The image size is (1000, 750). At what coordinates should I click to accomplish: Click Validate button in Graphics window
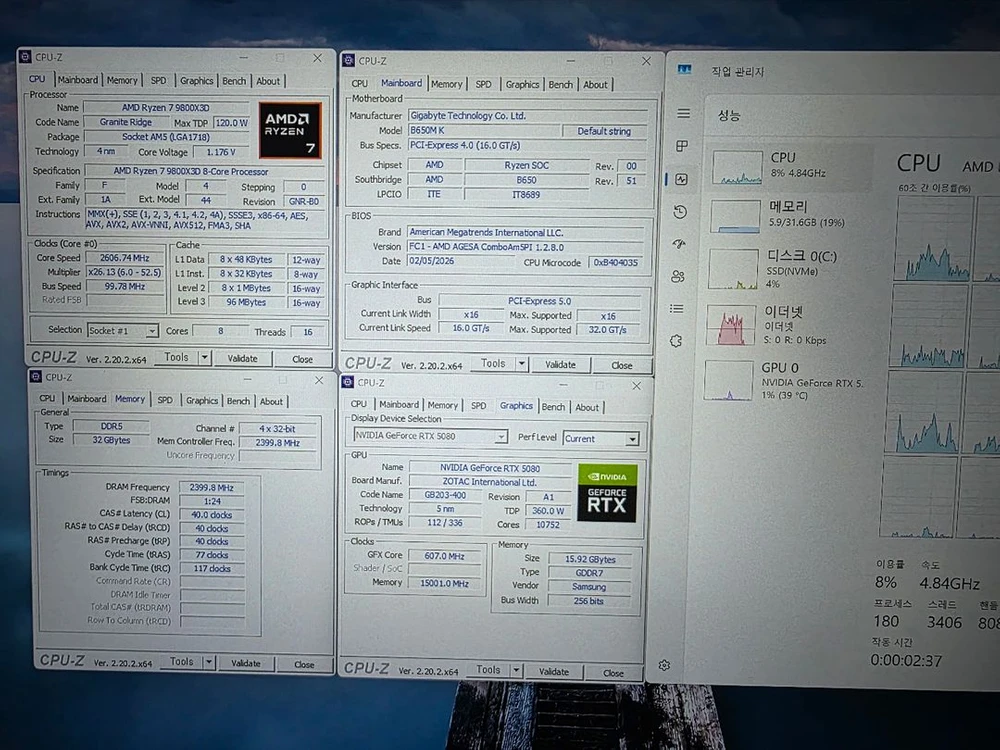554,672
